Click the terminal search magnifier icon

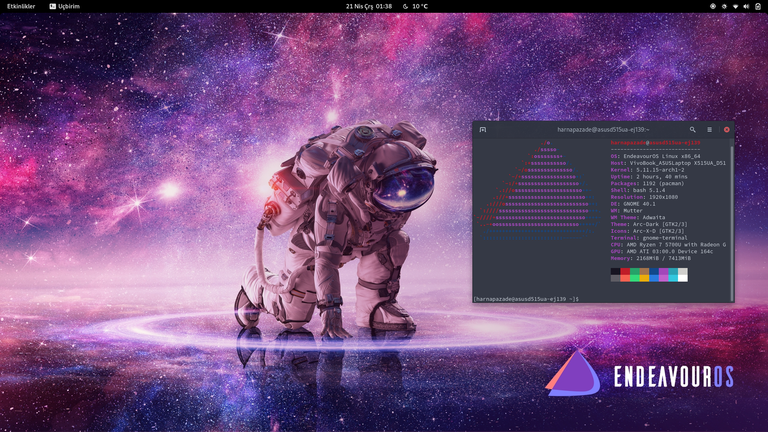click(692, 129)
